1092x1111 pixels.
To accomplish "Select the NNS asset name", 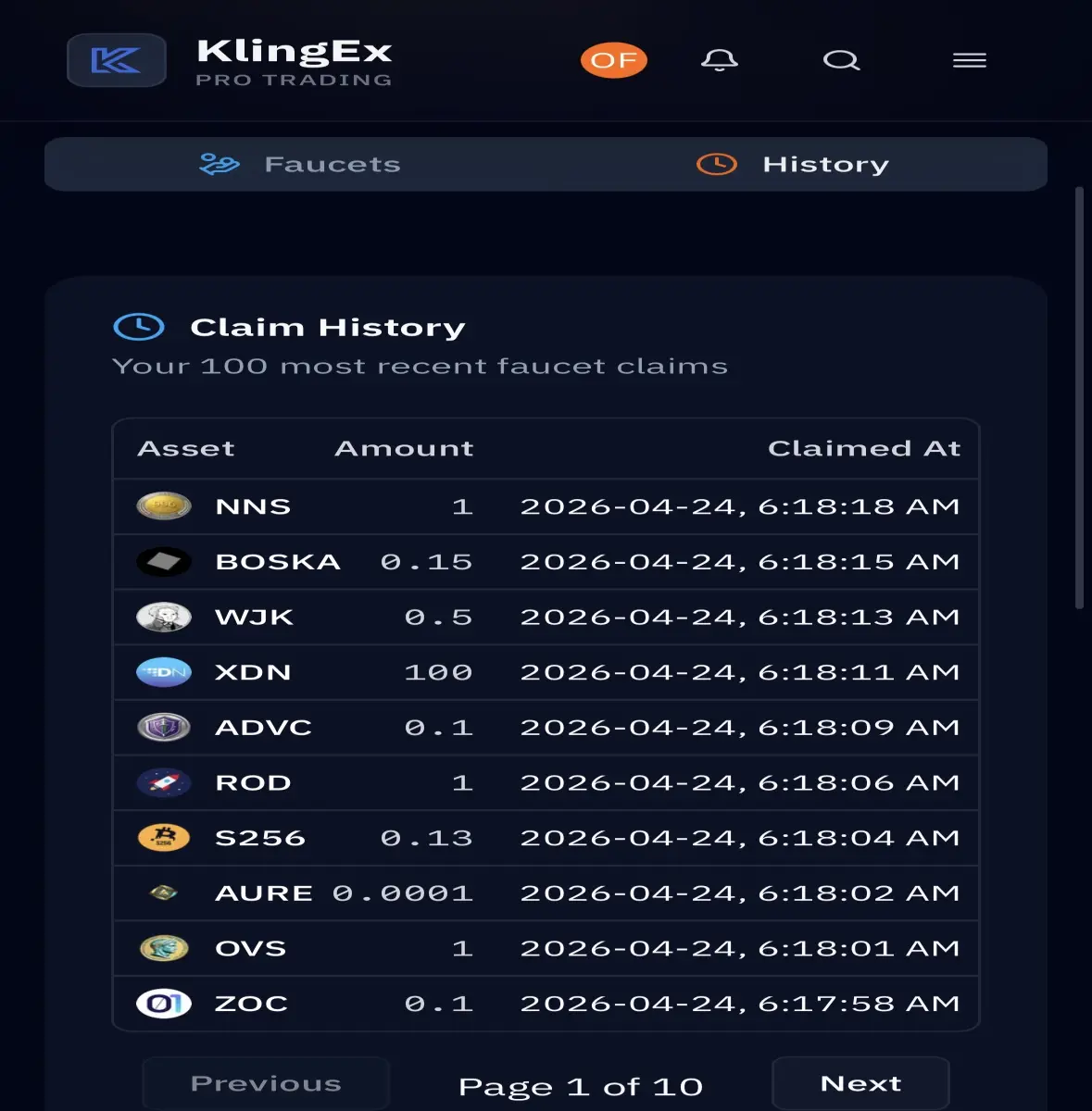I will [253, 506].
